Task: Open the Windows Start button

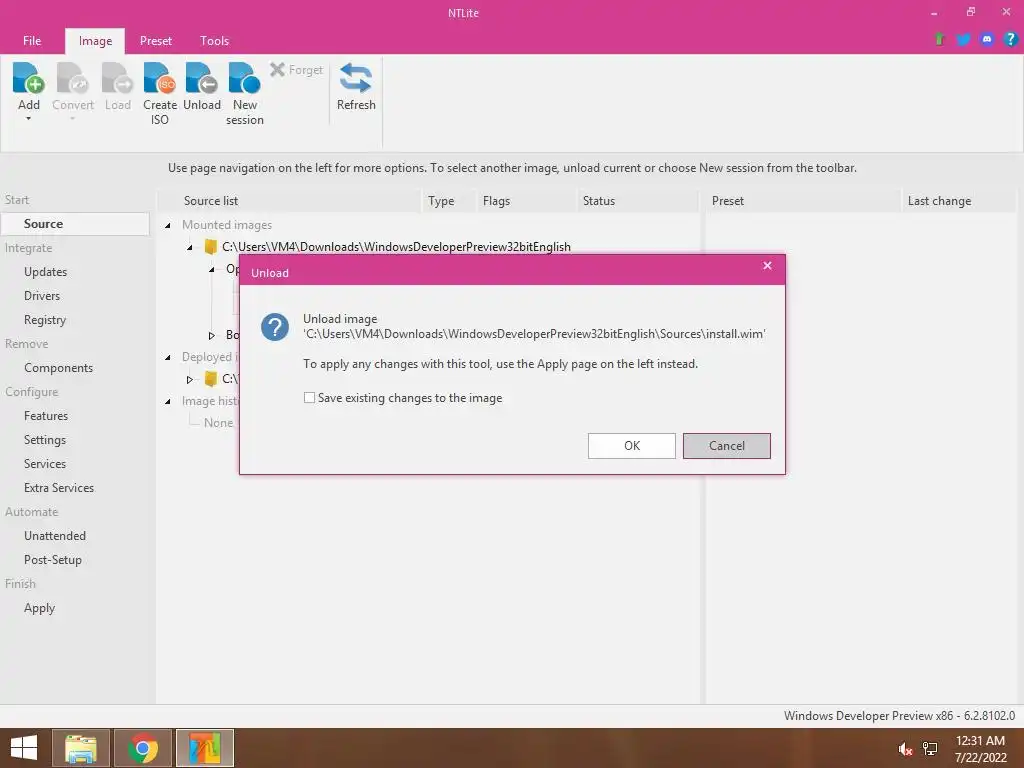Action: point(24,748)
